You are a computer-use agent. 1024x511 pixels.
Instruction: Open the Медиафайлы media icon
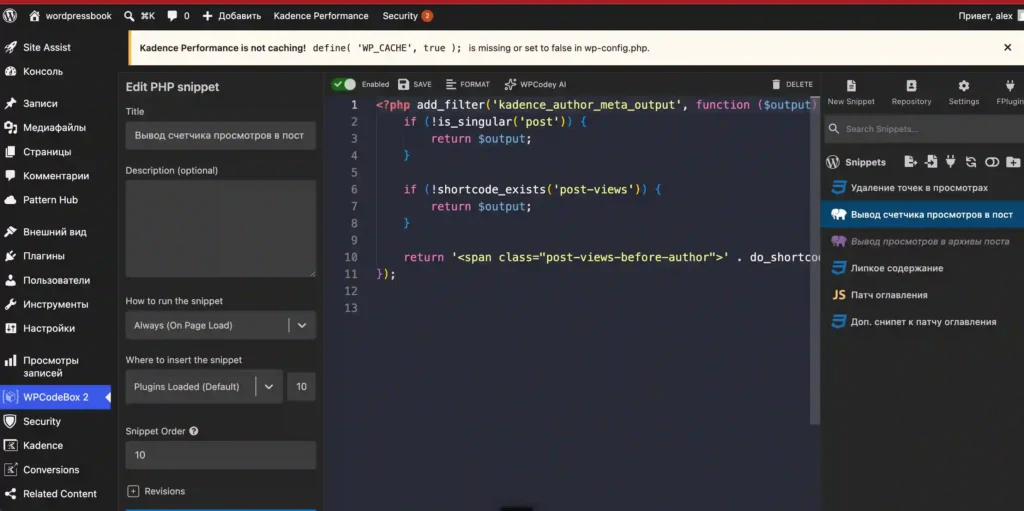tap(10, 127)
